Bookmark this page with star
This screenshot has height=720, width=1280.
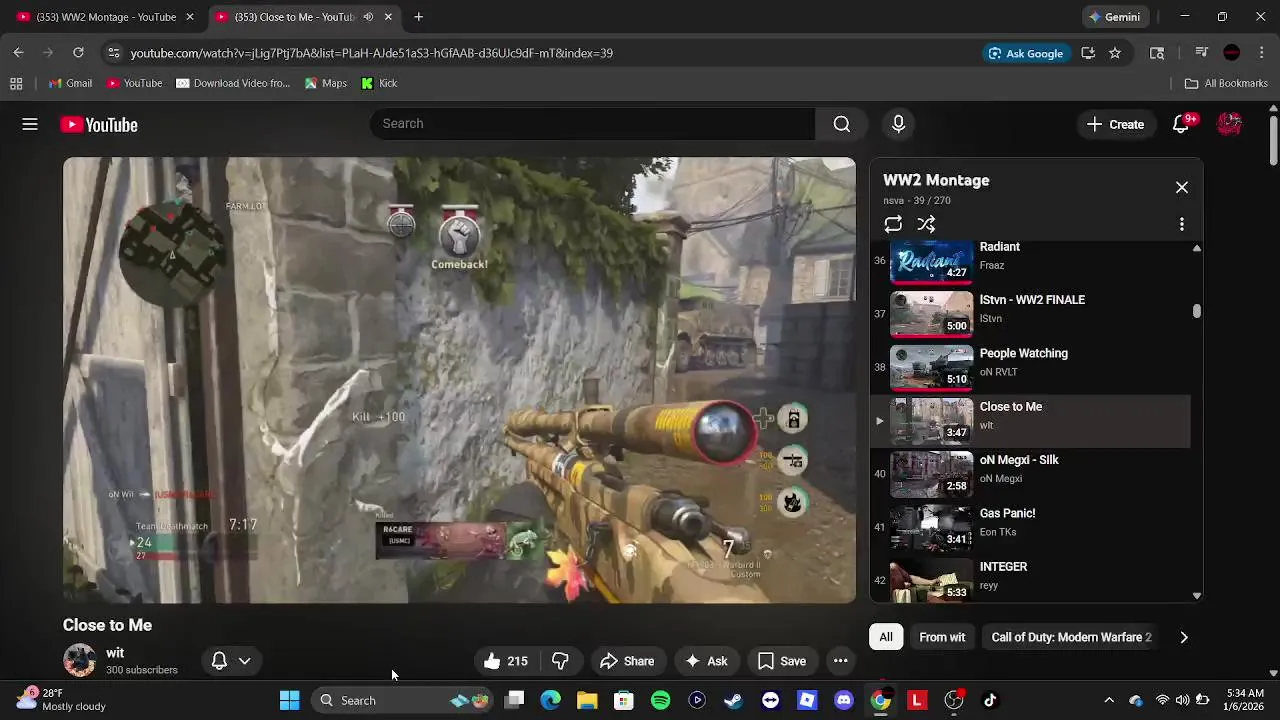click(x=1115, y=53)
